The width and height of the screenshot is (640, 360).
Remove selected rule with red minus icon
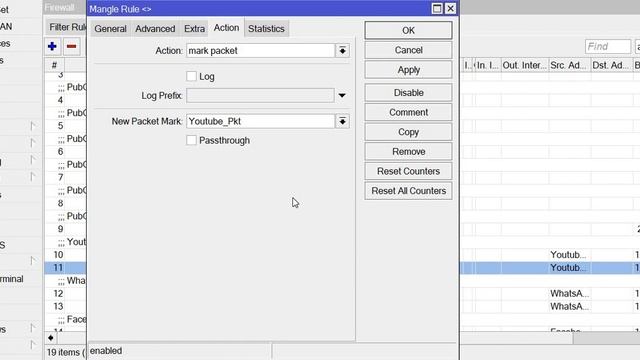[71, 47]
